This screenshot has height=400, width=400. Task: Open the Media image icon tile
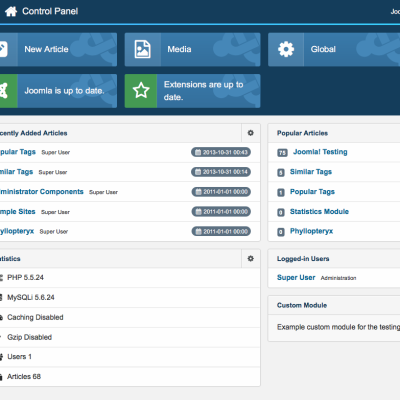(142, 49)
